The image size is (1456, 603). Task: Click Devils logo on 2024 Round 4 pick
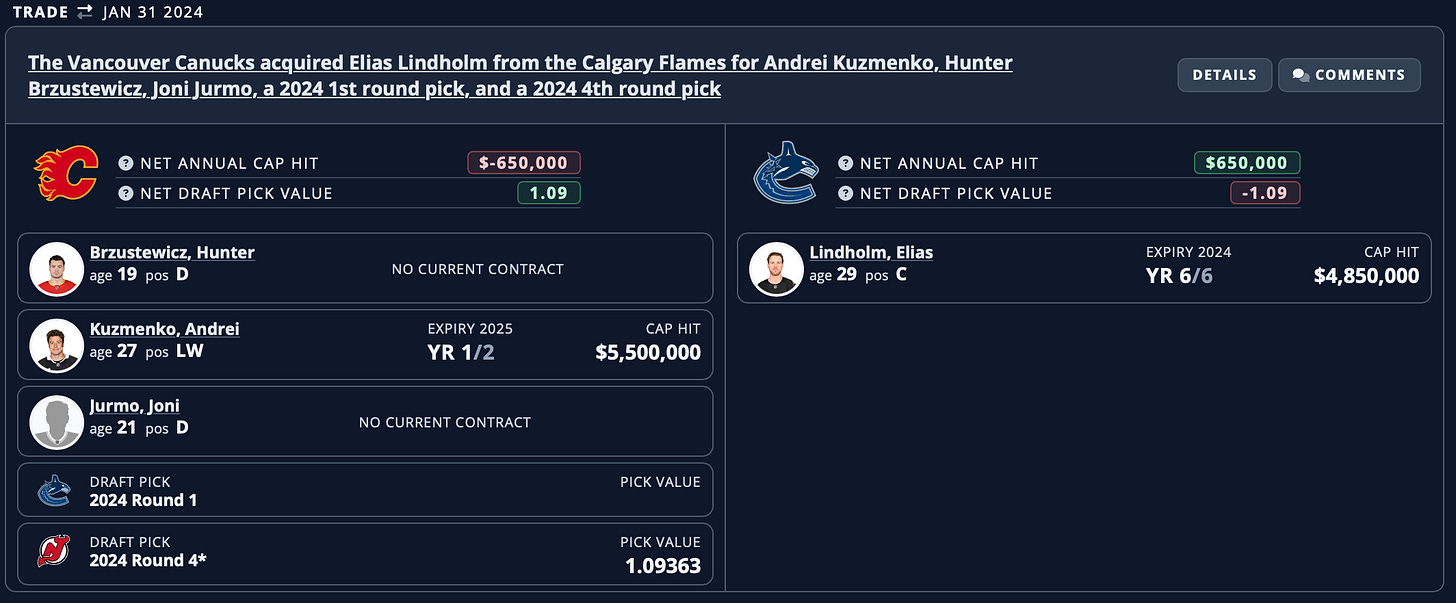[54, 551]
